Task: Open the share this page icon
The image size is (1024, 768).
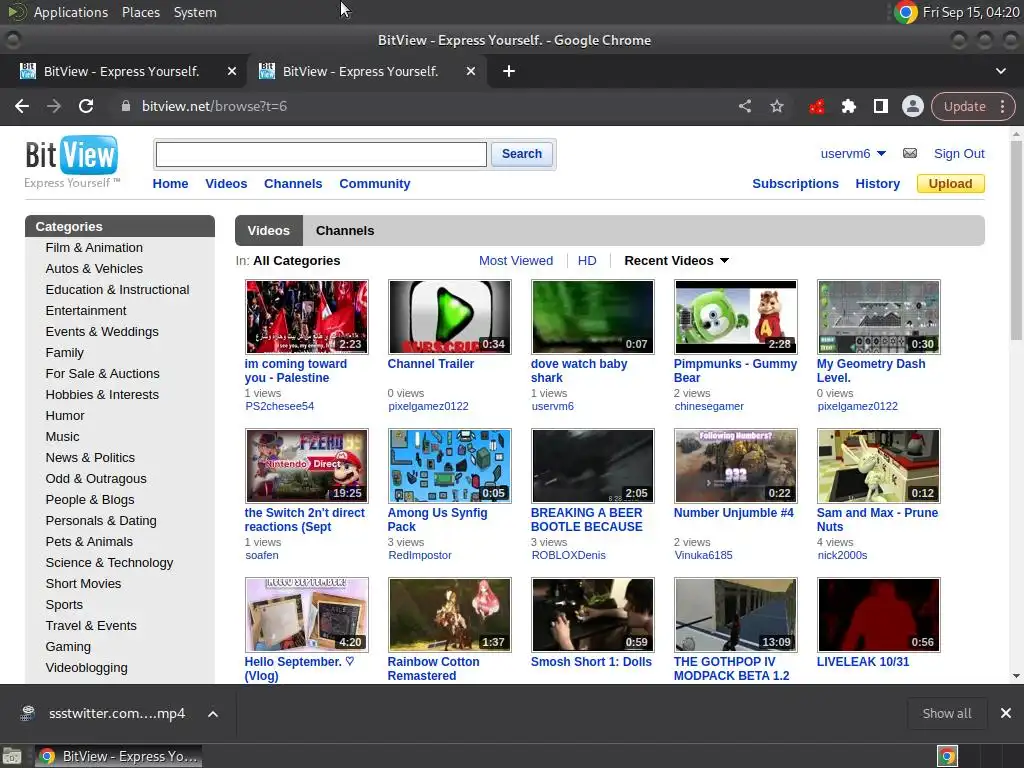Action: click(744, 106)
